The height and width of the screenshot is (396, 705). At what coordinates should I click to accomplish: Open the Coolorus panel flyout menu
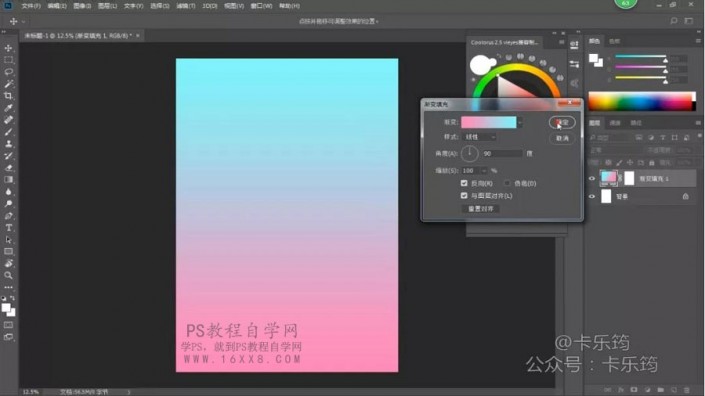(562, 42)
